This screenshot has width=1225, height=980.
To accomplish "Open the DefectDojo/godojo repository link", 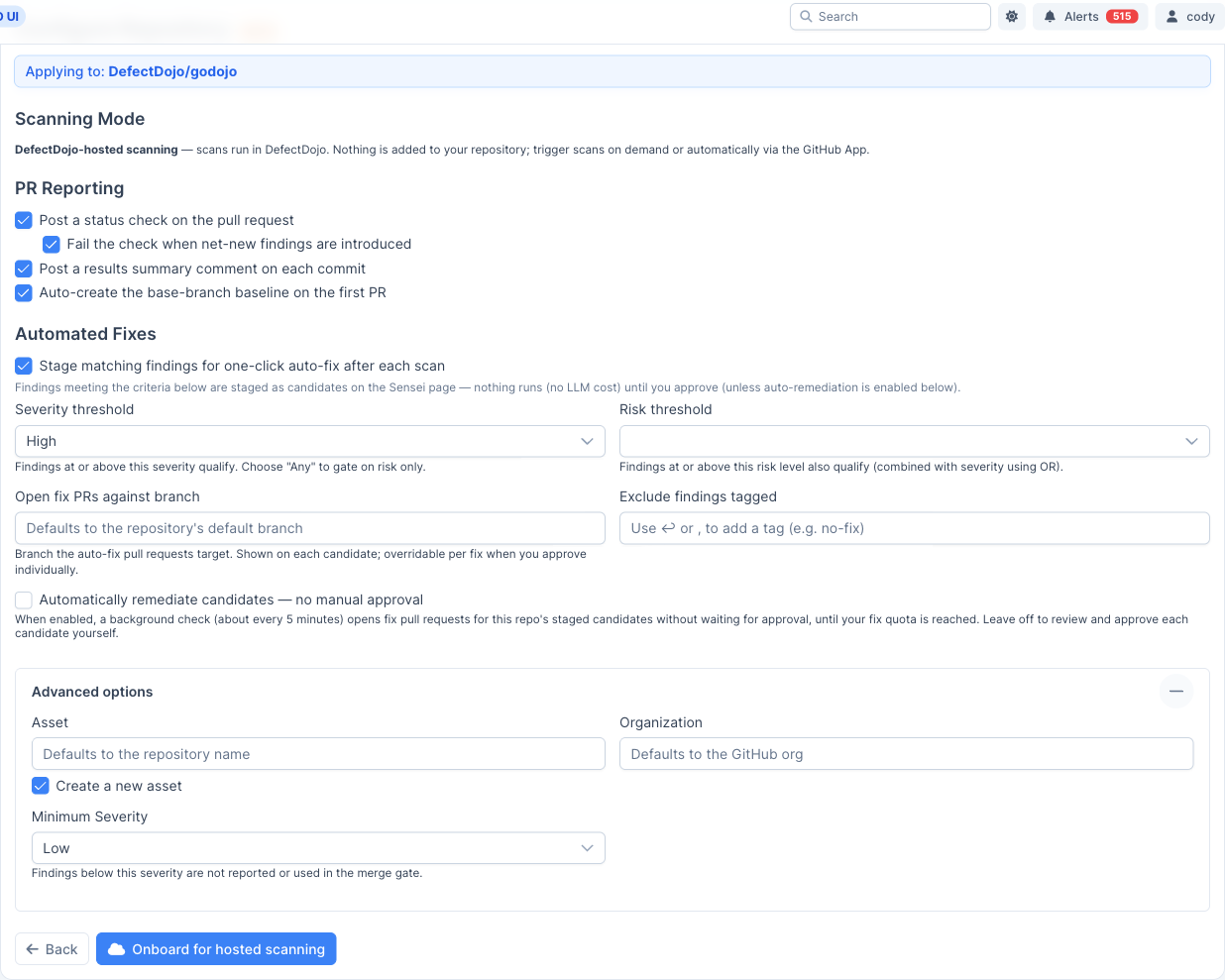I will coord(172,71).
